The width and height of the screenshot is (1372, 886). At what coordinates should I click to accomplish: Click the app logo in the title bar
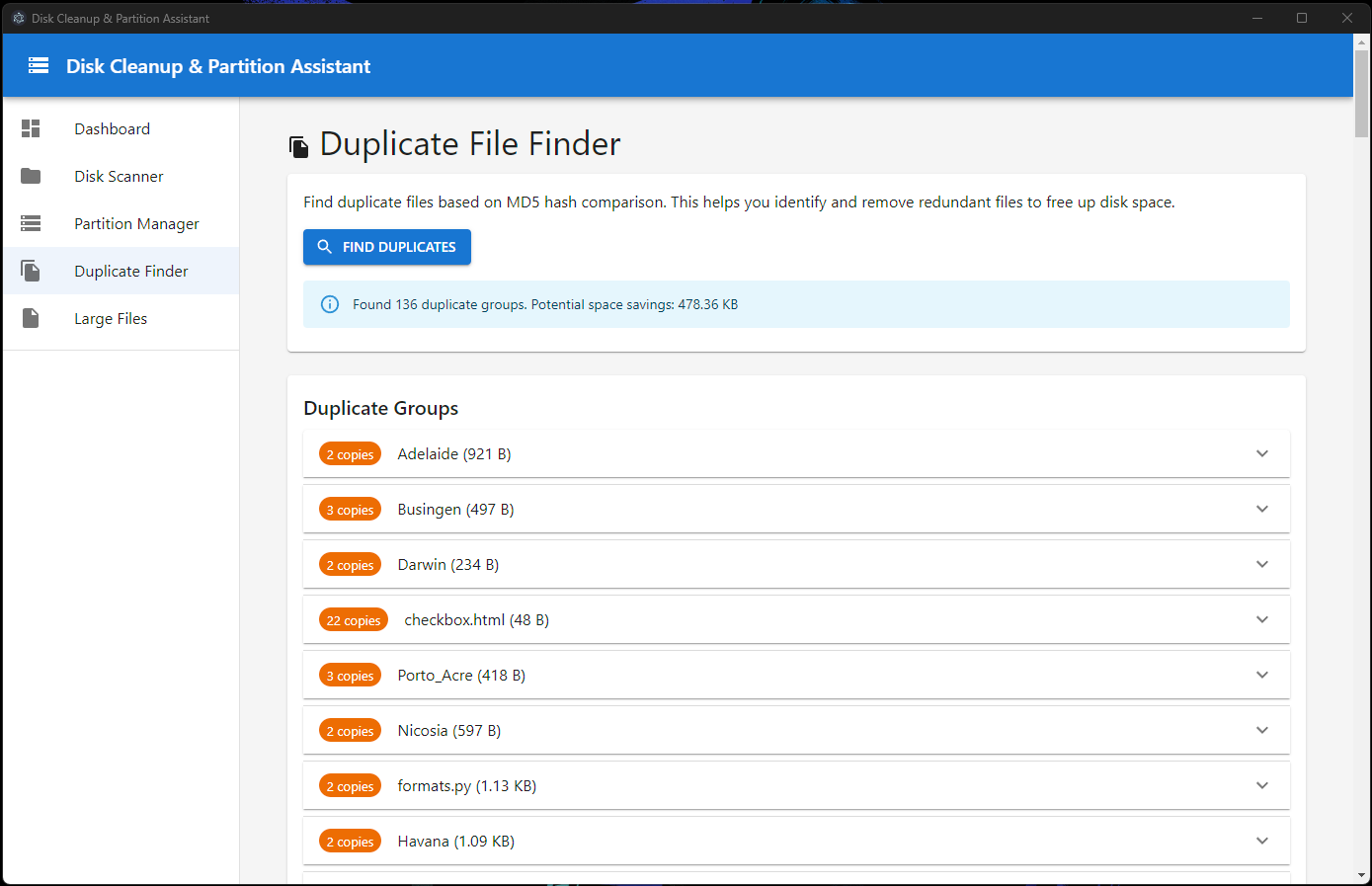(18, 17)
